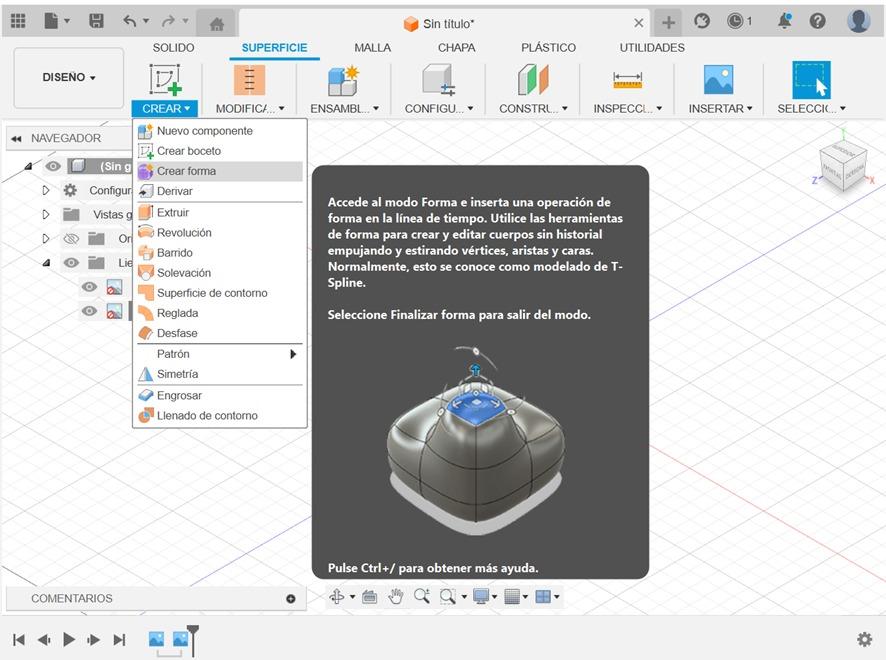The width and height of the screenshot is (886, 660).
Task: Click the Save disk icon
Action: 96,21
